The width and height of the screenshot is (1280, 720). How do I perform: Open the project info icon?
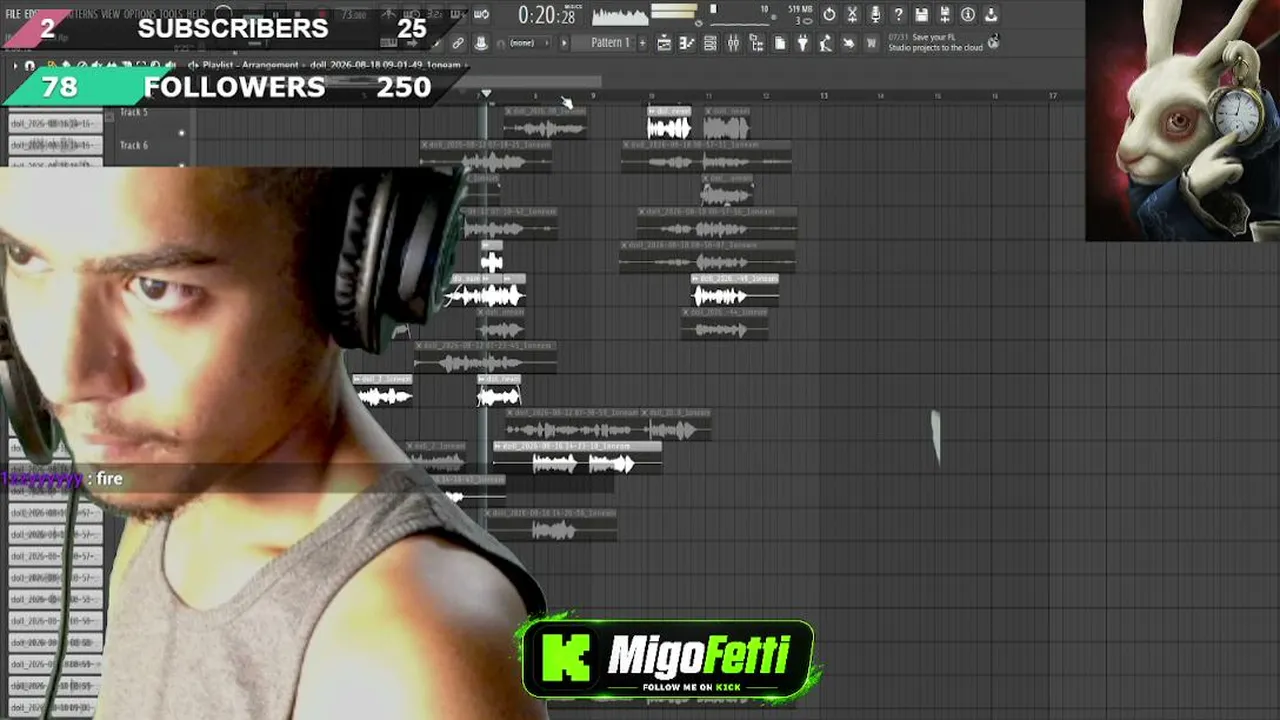click(968, 15)
